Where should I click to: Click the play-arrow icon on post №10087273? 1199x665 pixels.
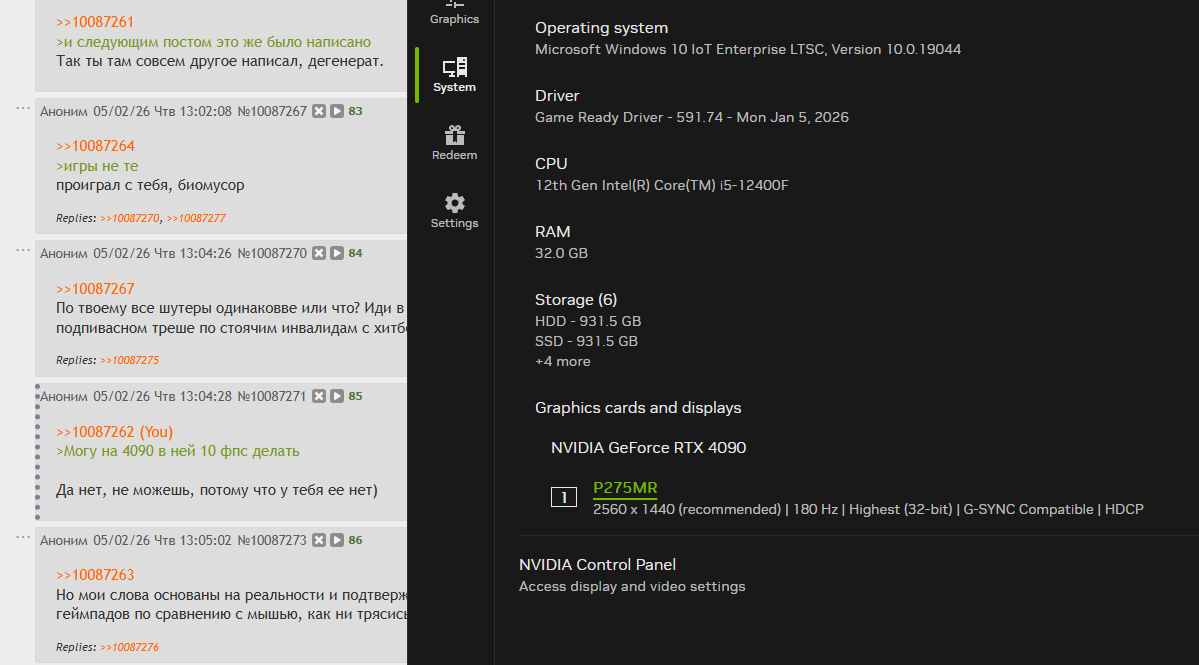tap(337, 540)
